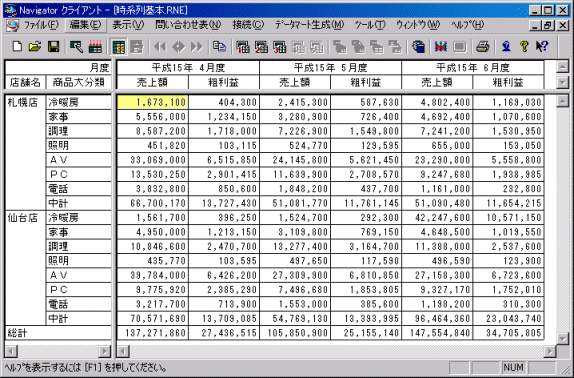Click the table icon marked 3

[x=279, y=47]
